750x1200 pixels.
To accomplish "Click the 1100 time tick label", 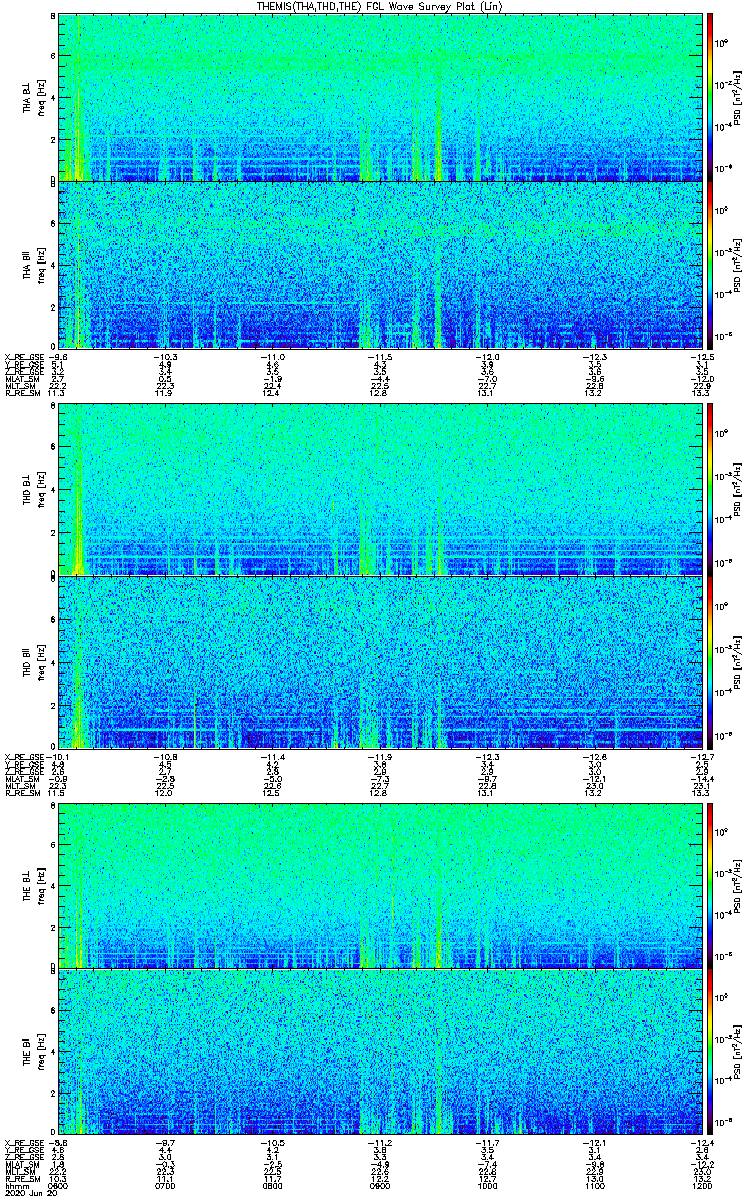I will 596,1185.
